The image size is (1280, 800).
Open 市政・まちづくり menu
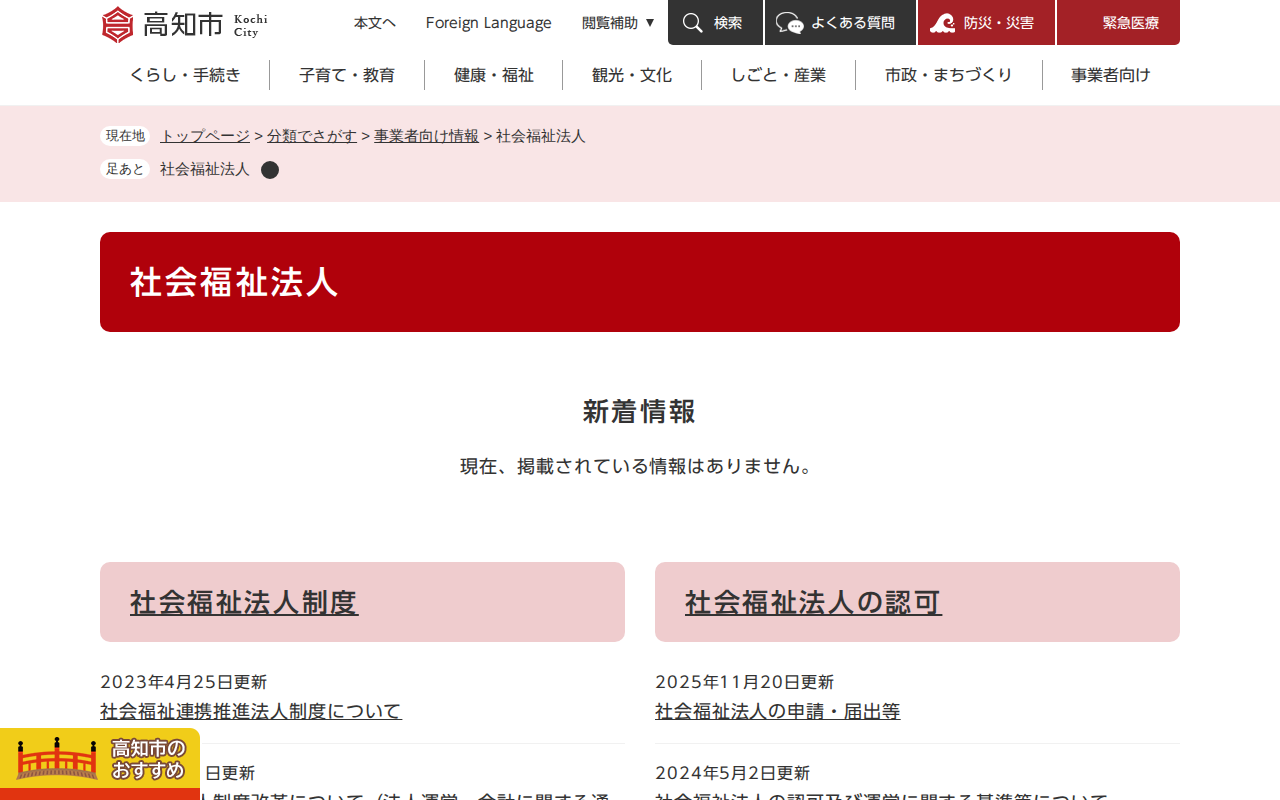[949, 75]
